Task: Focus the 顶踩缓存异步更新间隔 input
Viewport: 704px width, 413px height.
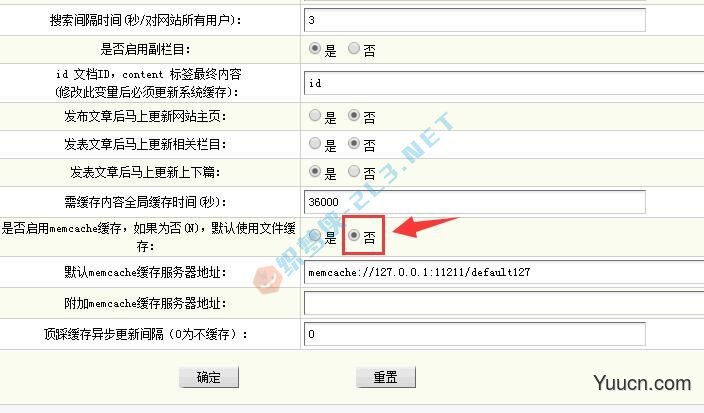Action: point(475,334)
